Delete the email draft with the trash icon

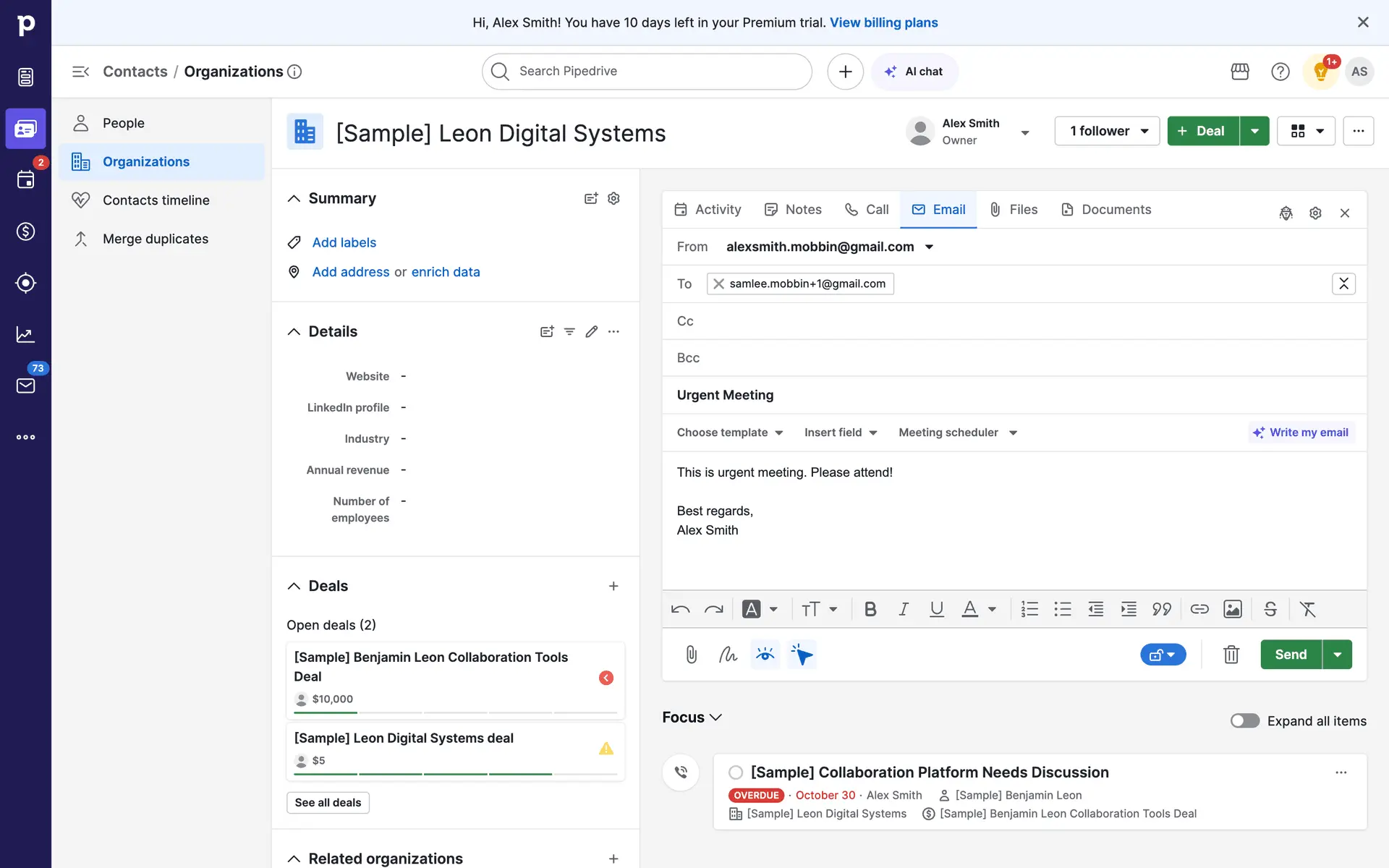coord(1231,655)
